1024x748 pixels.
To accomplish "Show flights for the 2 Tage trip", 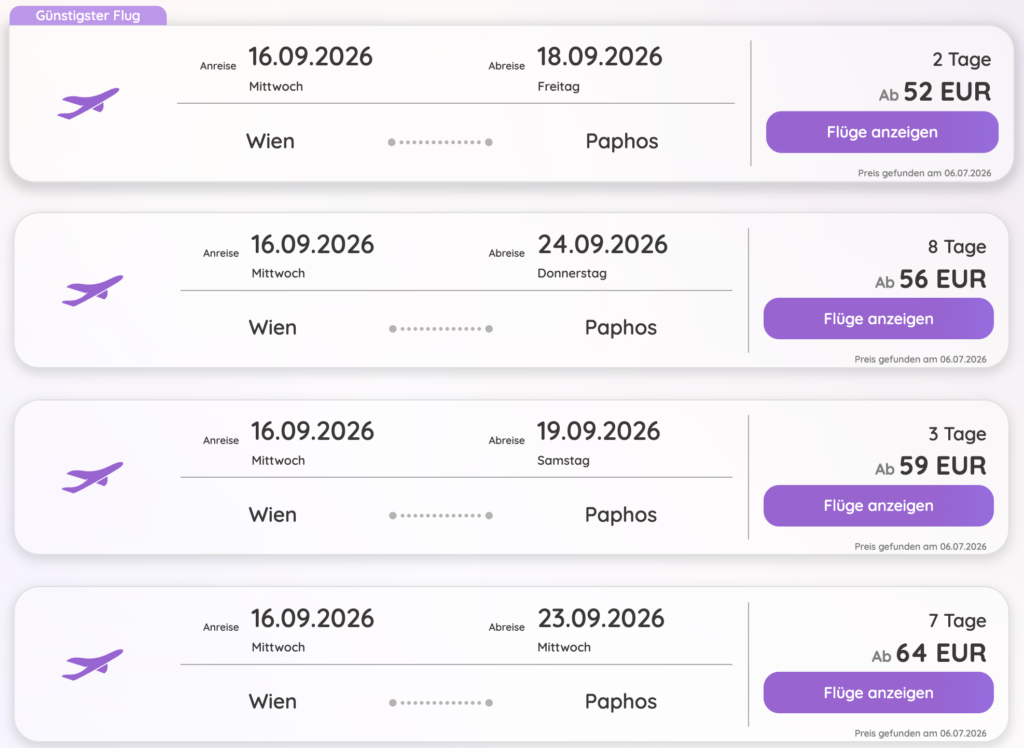I will pos(882,132).
